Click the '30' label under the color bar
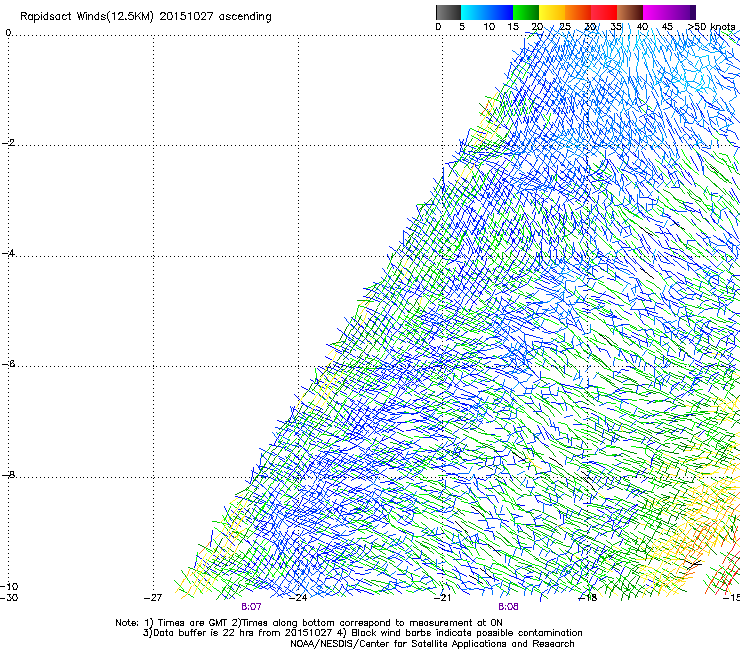The image size is (740, 650). (590, 27)
